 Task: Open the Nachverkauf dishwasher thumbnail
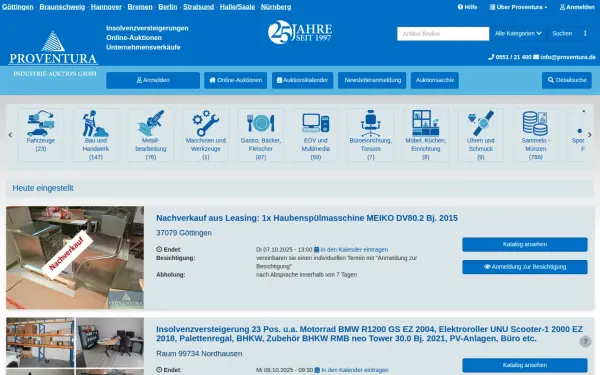tap(75, 258)
